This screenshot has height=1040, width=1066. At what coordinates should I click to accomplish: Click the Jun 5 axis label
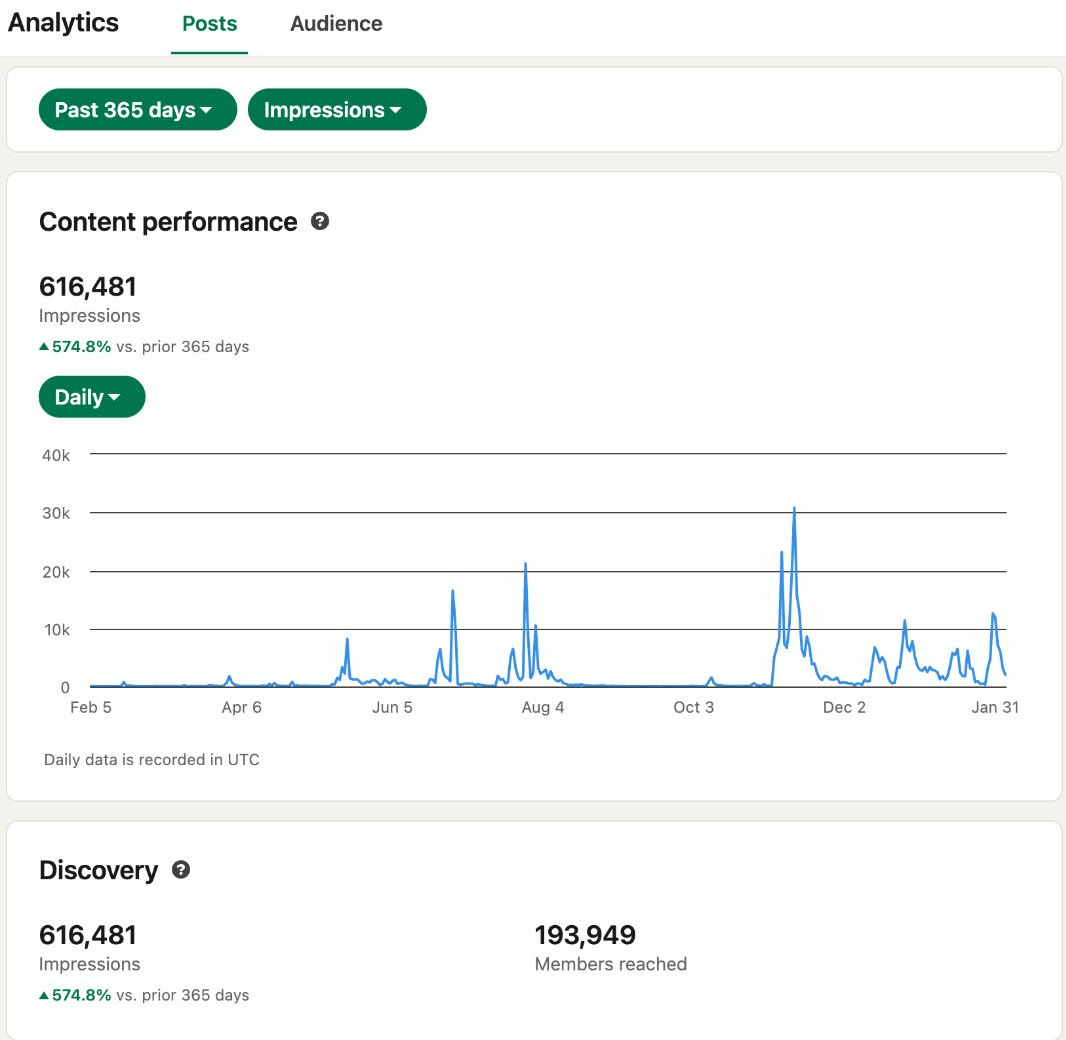click(392, 708)
